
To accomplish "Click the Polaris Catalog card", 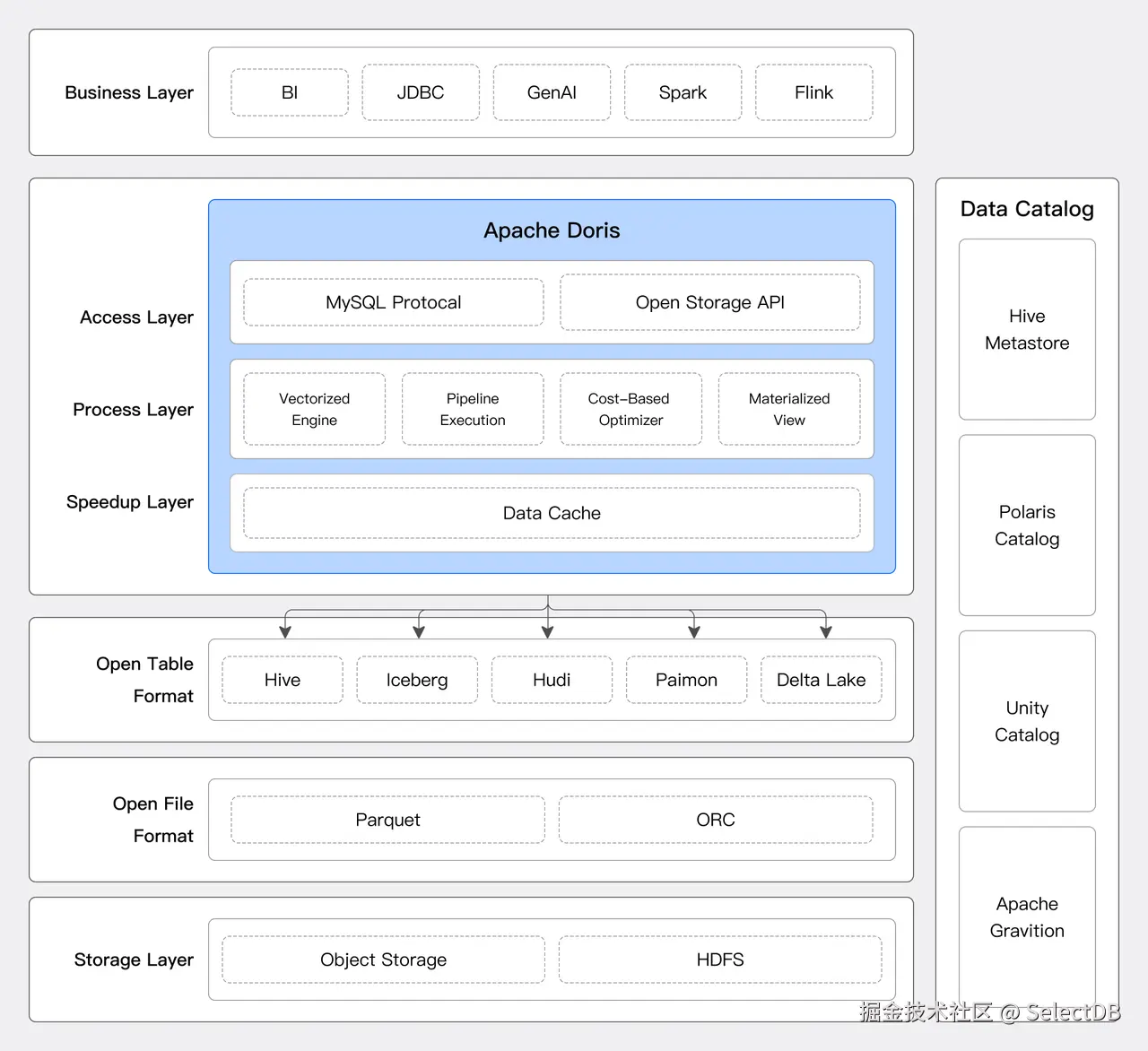I will [1027, 525].
